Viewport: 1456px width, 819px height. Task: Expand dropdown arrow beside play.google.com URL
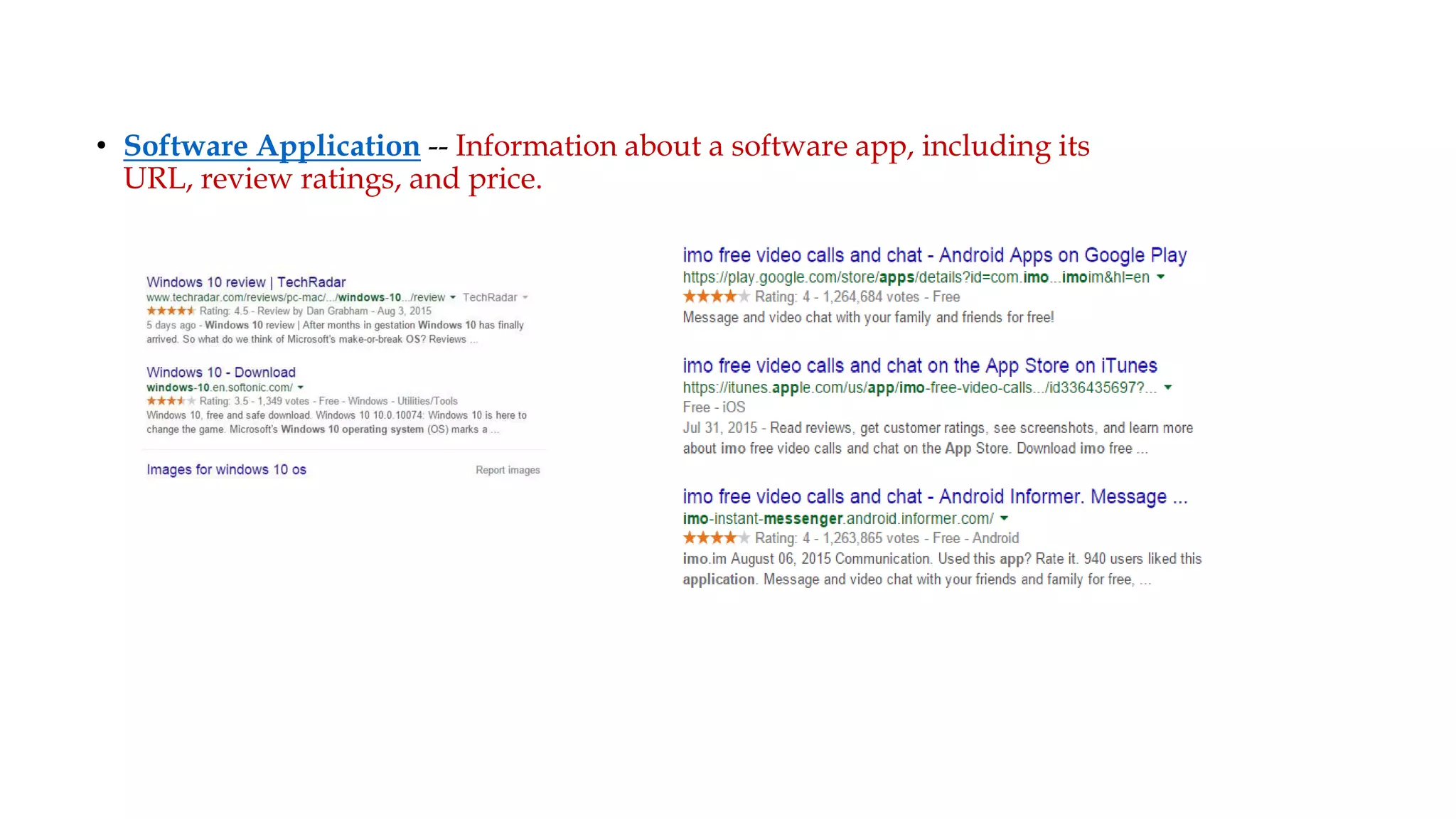[1160, 277]
